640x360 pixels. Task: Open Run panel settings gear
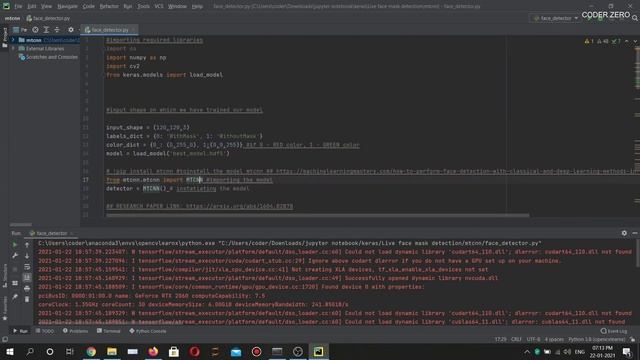[624, 233]
